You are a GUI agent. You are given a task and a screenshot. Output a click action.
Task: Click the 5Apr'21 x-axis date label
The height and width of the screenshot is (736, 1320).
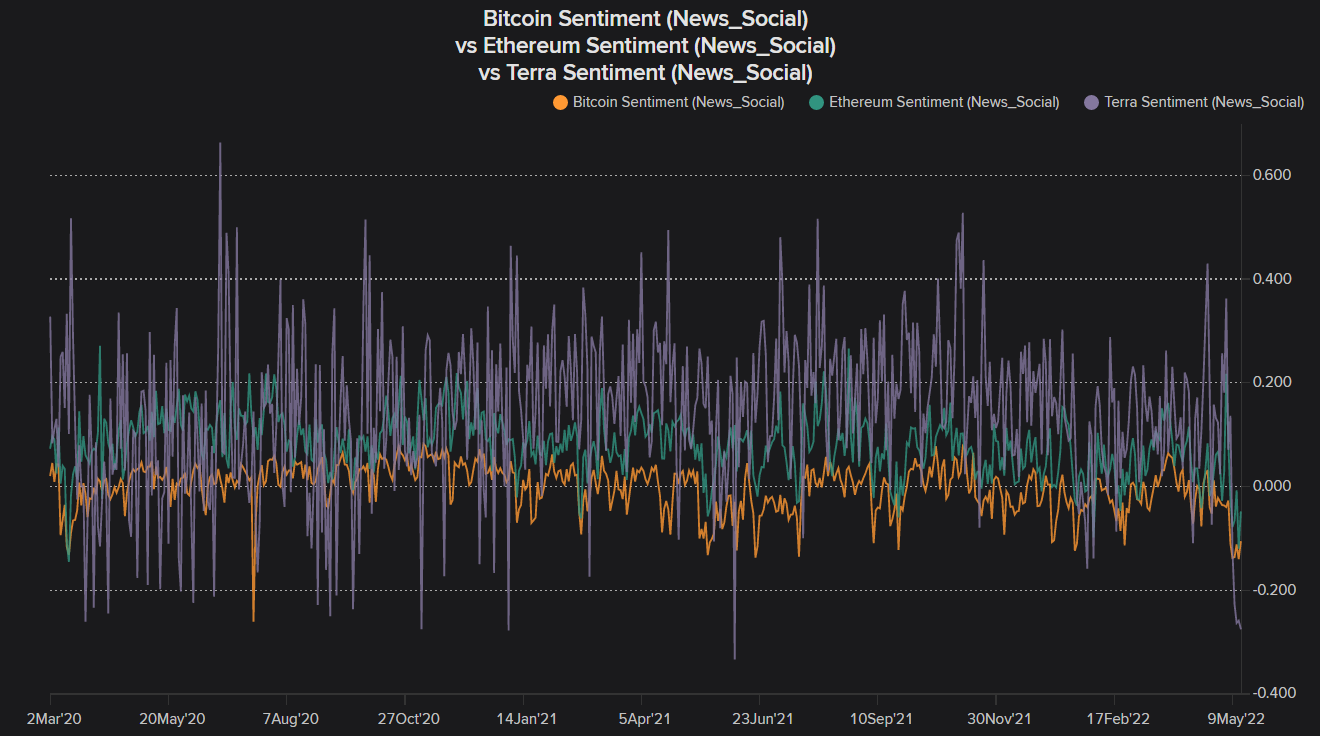coord(644,718)
